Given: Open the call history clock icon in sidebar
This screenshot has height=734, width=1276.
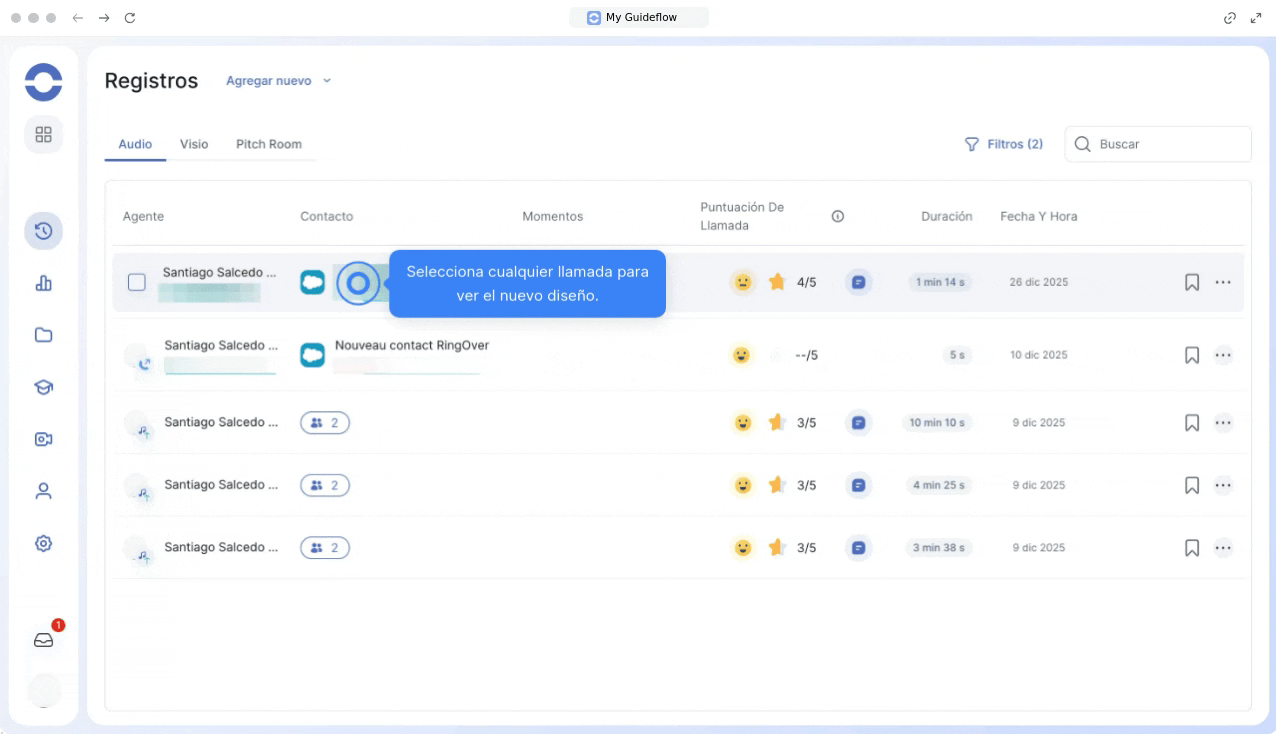Looking at the screenshot, I should (x=43, y=231).
